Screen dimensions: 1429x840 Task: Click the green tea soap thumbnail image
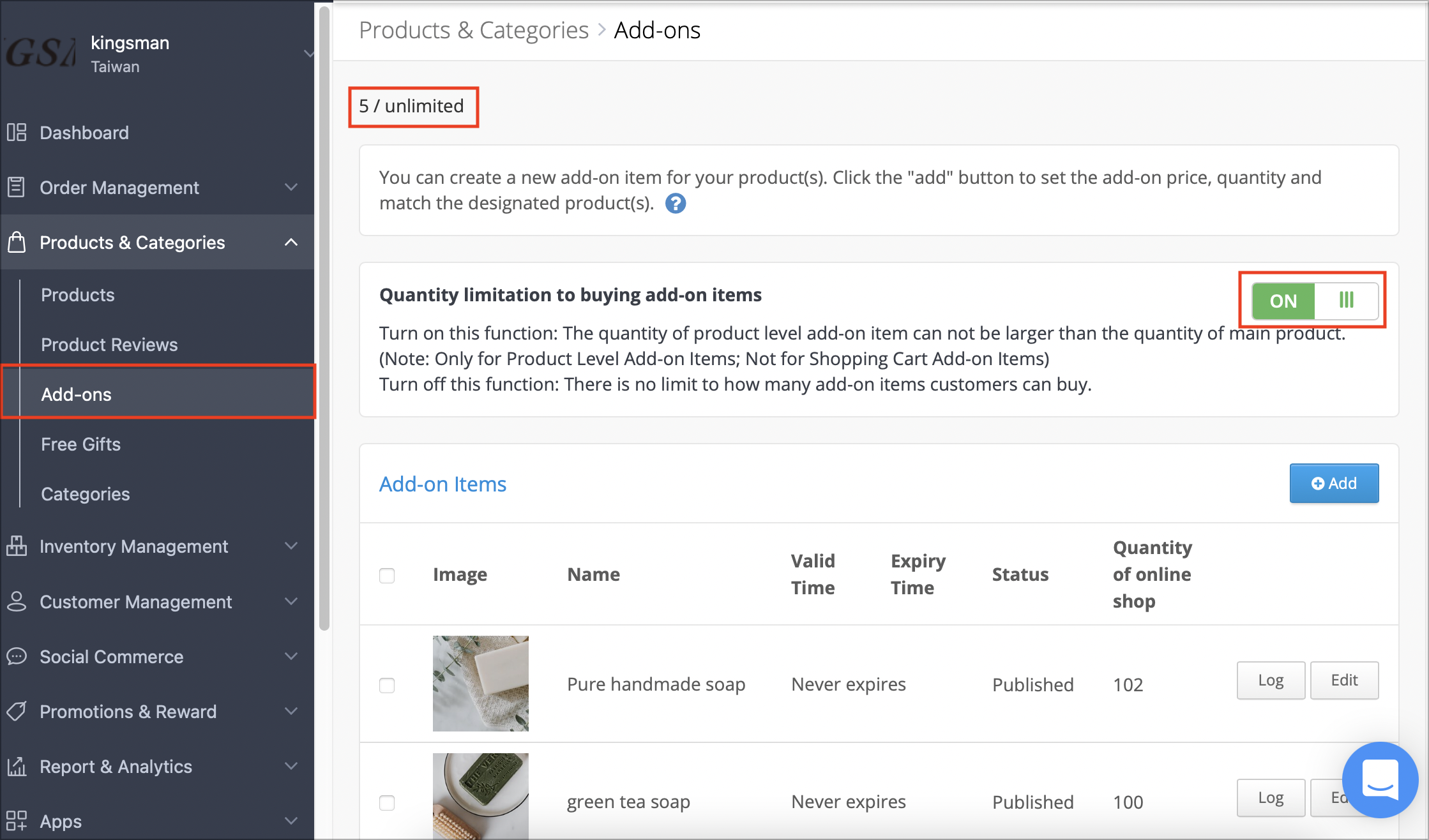tap(481, 796)
